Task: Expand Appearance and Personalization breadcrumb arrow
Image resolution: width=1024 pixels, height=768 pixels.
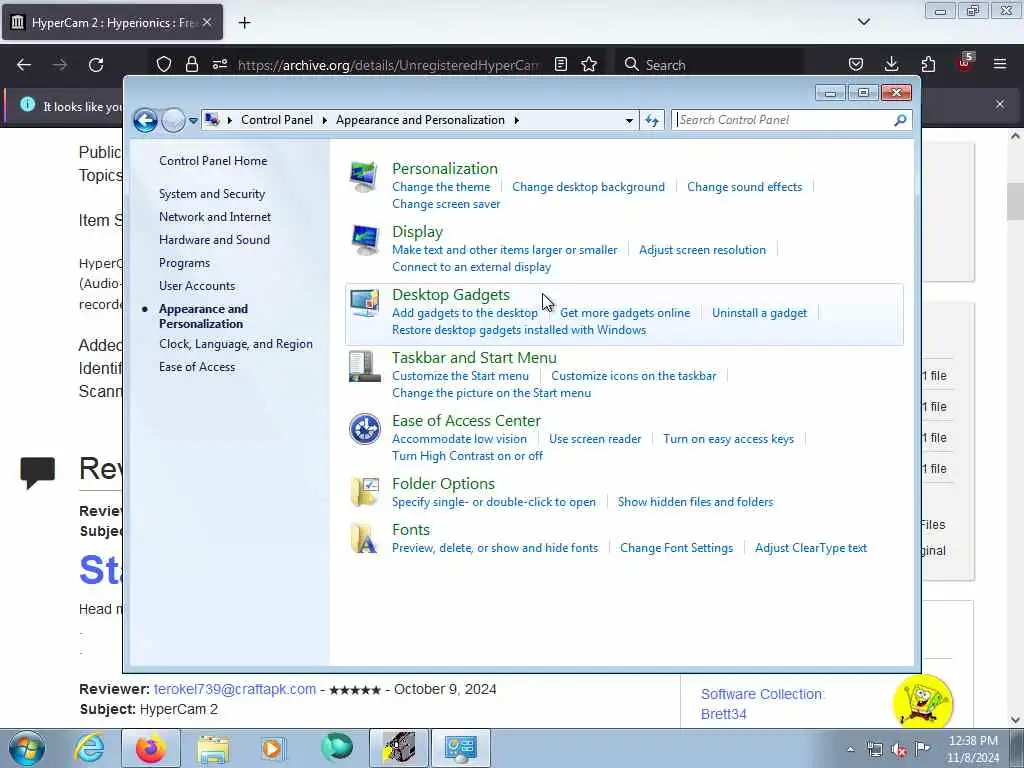Action: click(x=517, y=120)
